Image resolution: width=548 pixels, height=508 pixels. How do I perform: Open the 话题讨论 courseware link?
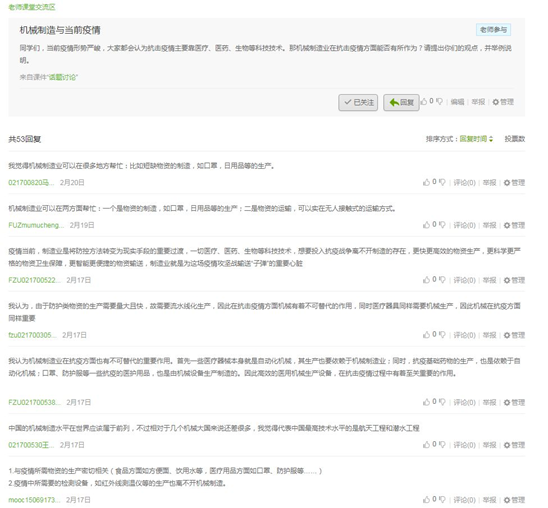(63, 77)
